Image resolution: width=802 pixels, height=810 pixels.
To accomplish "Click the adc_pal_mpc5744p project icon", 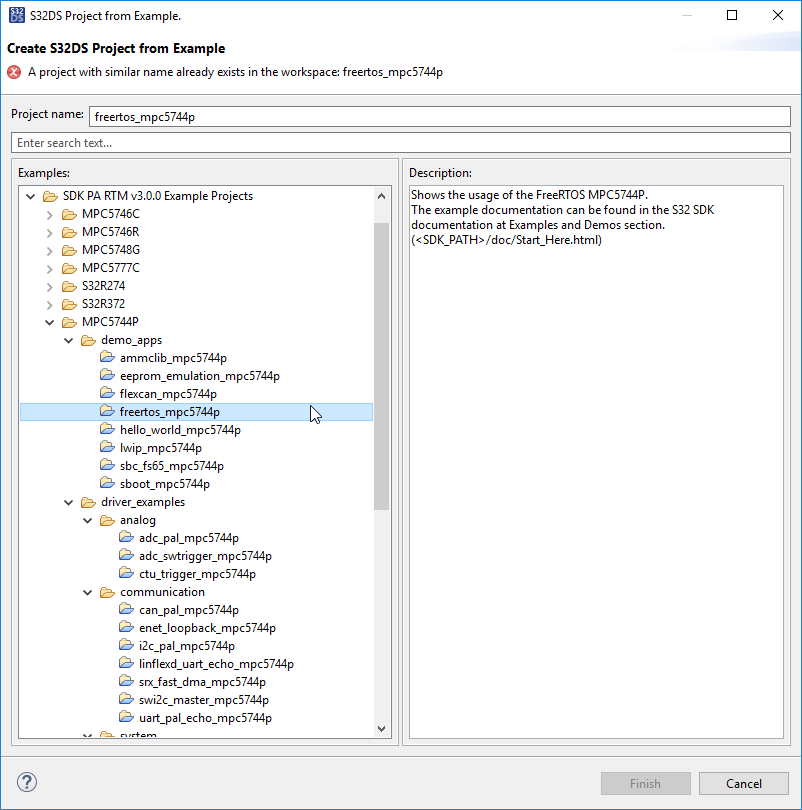I will click(127, 538).
